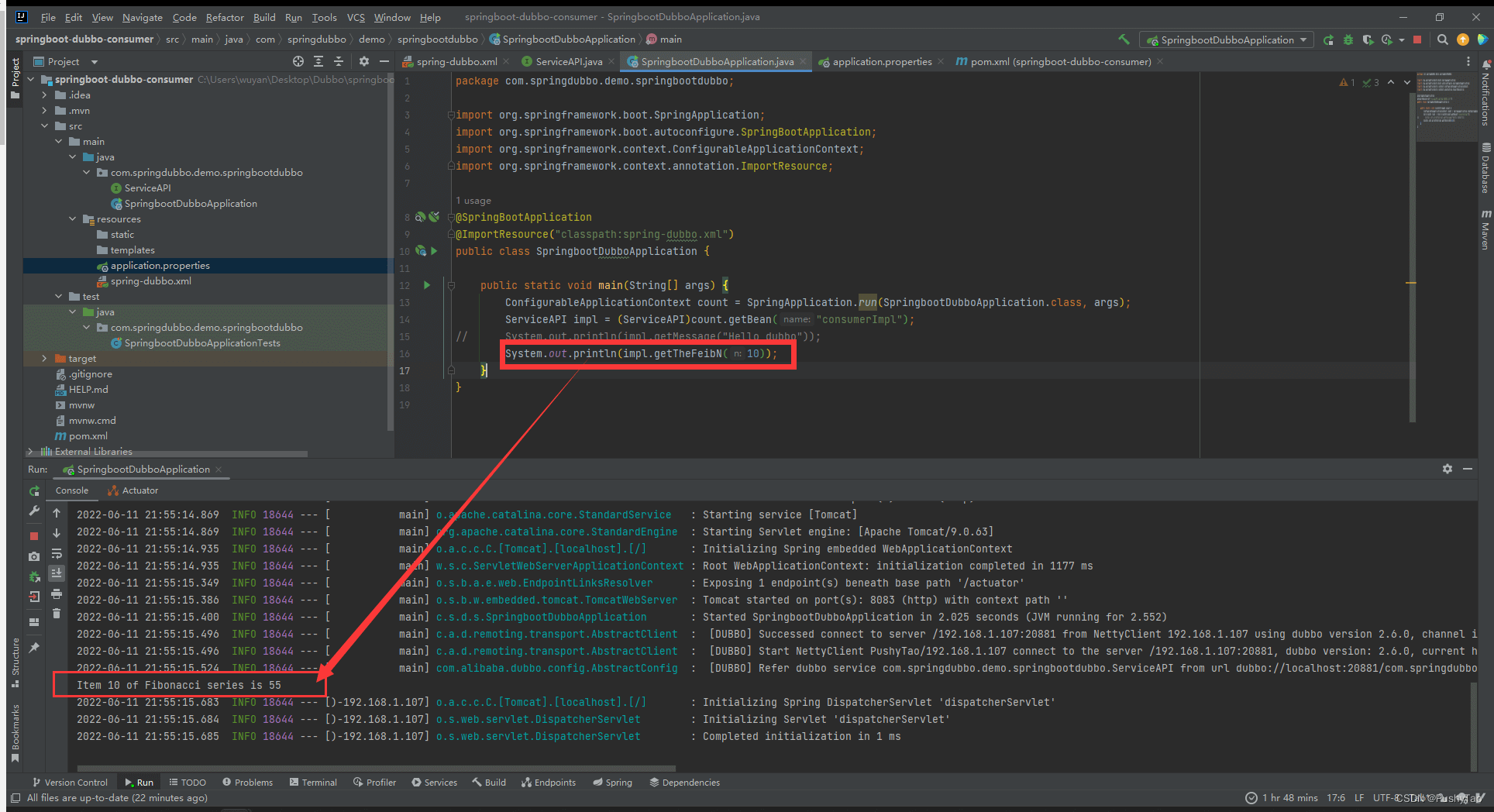The height and width of the screenshot is (812, 1494).
Task: Rerun SpringbootDubboApplication from the top toolbar
Action: [x=1328, y=40]
